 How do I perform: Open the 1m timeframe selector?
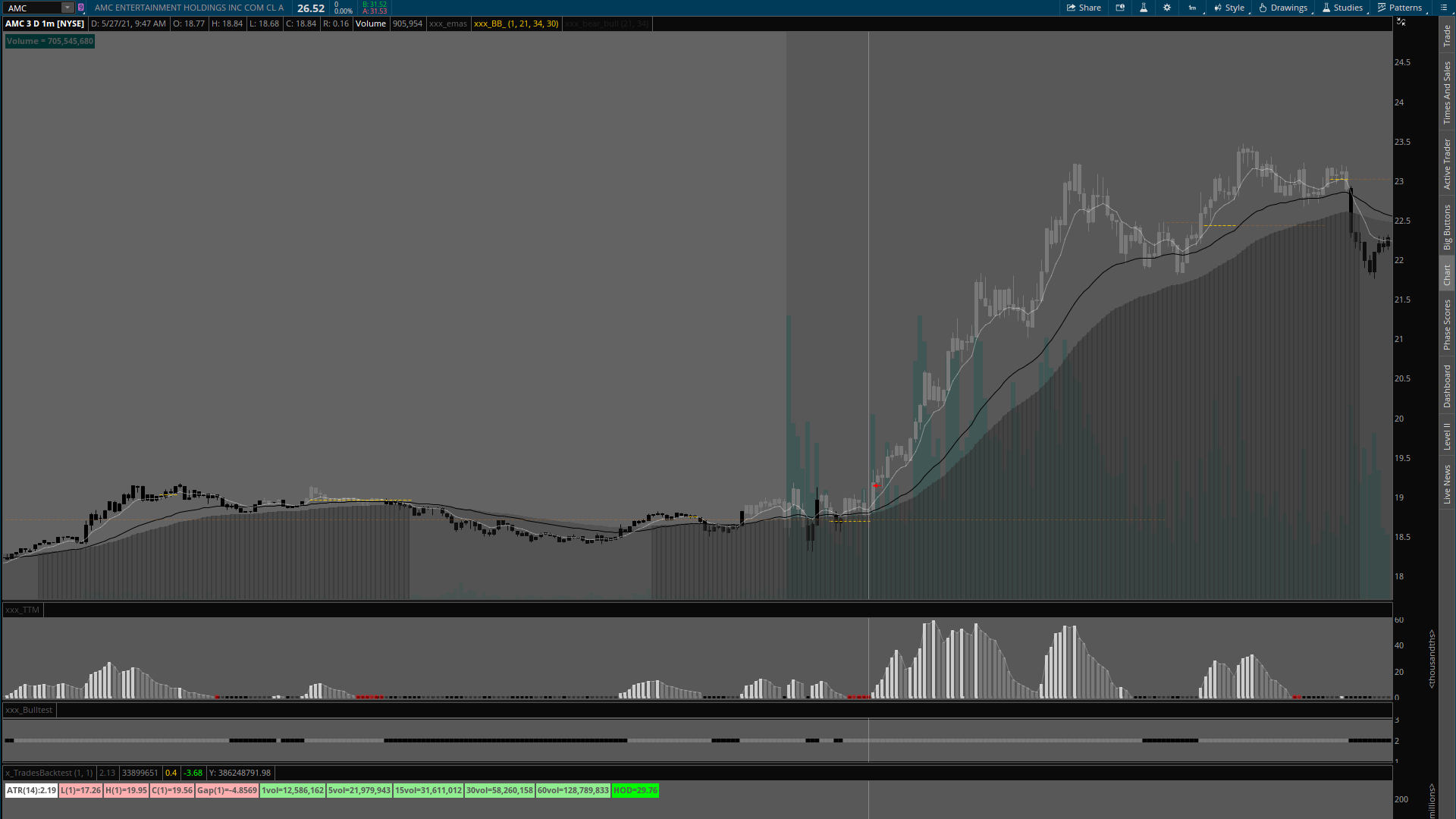click(x=1193, y=8)
